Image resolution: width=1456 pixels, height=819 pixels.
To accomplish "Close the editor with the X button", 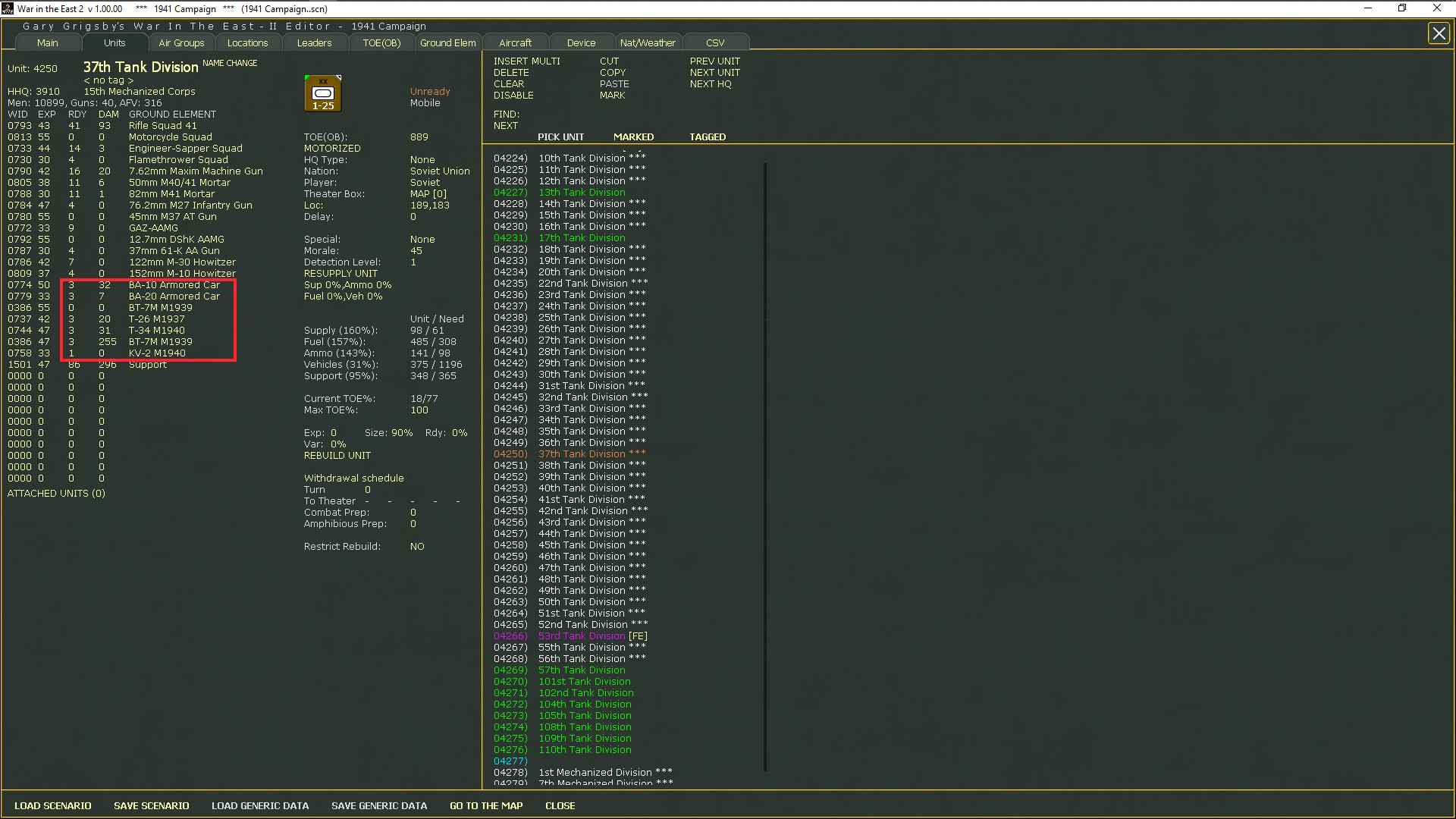I will pyautogui.click(x=1439, y=33).
